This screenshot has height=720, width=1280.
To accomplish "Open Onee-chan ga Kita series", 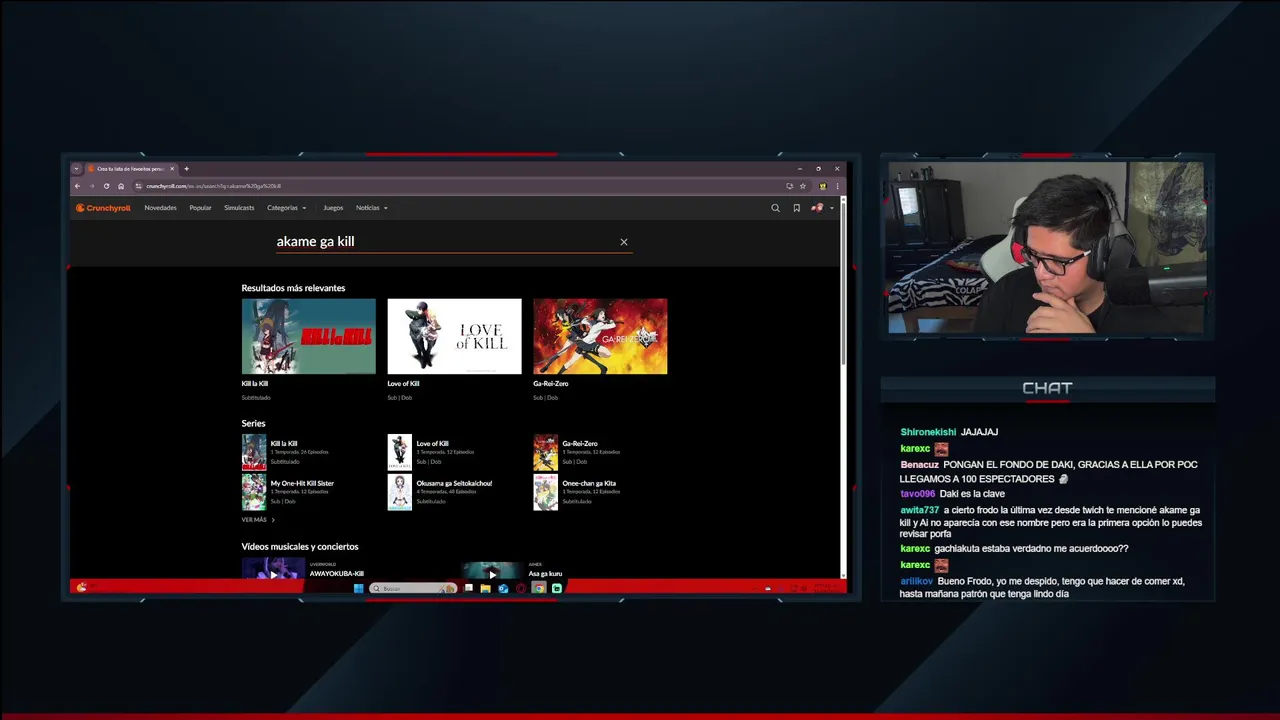I will (x=589, y=484).
